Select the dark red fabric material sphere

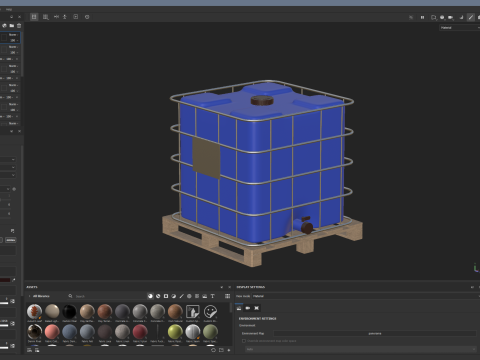tap(140, 332)
